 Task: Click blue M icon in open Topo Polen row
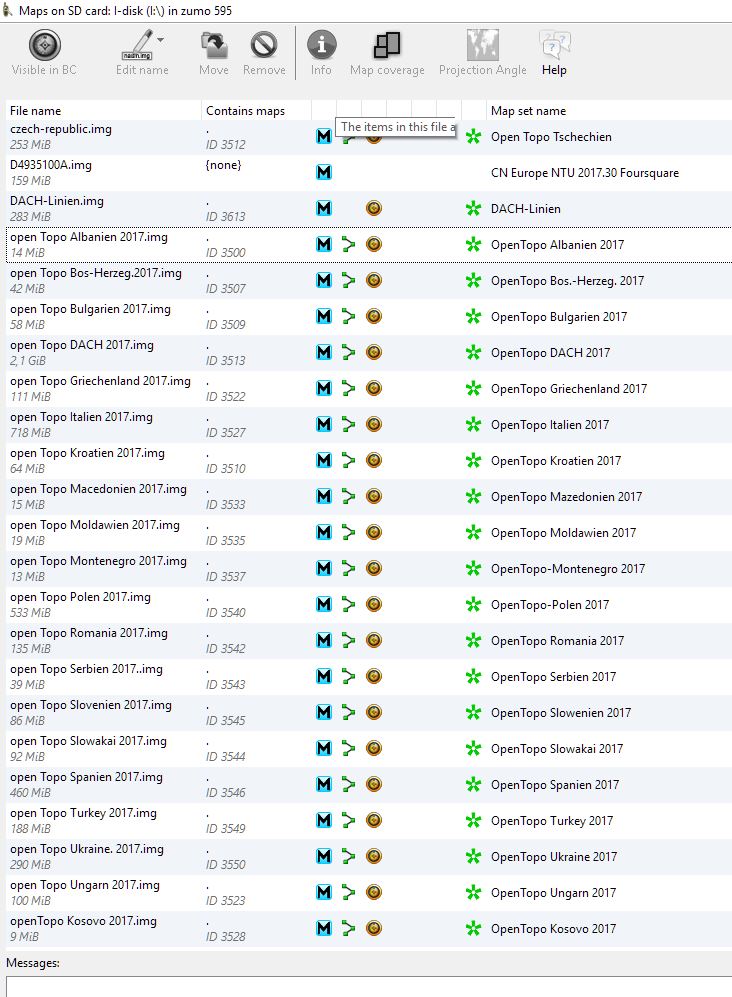pos(323,605)
